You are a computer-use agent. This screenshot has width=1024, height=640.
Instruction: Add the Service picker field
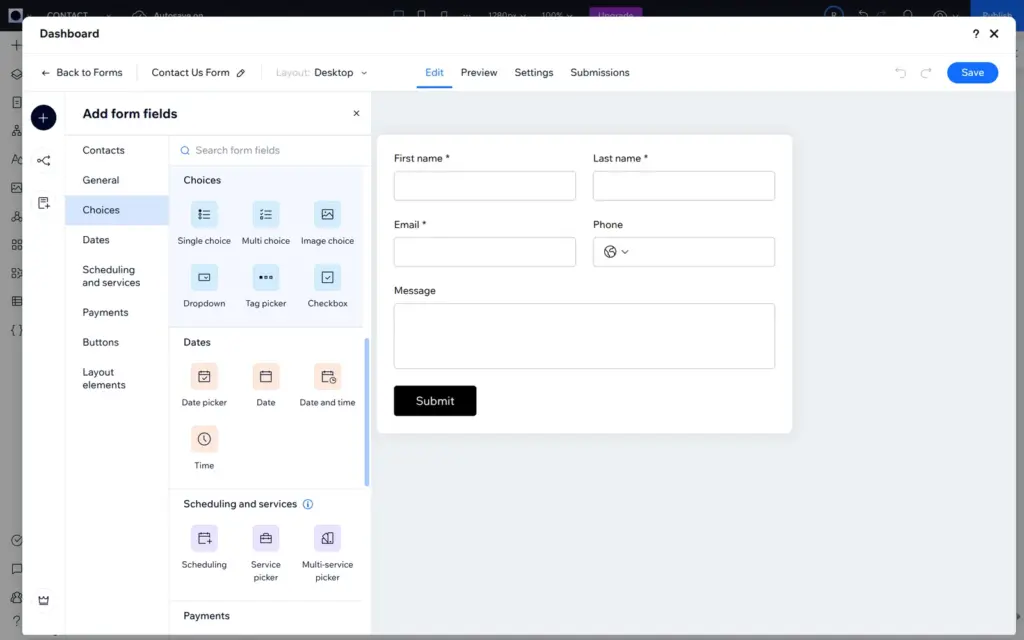pos(266,554)
